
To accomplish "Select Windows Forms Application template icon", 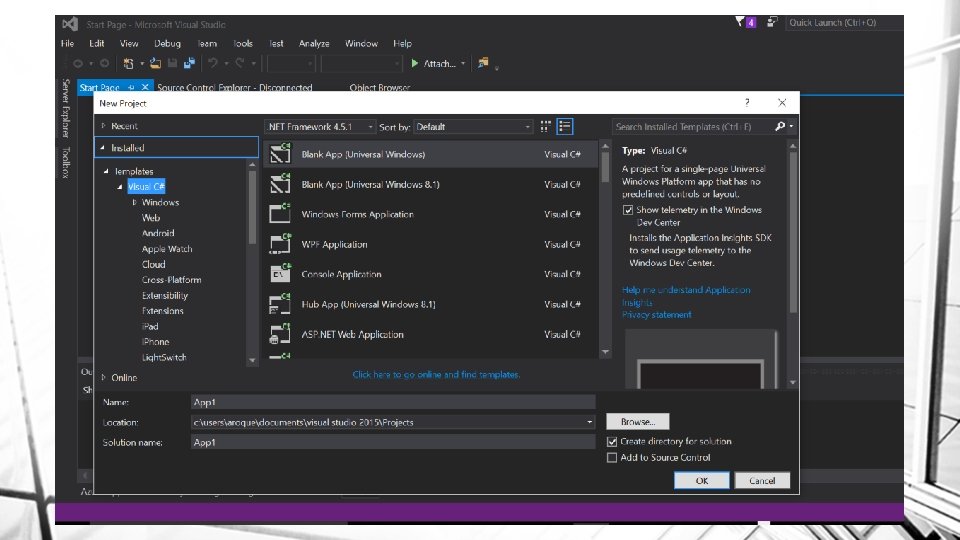I will tap(280, 214).
